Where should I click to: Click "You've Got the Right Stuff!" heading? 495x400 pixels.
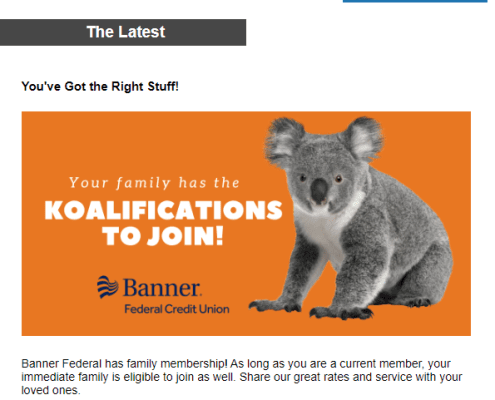point(100,86)
